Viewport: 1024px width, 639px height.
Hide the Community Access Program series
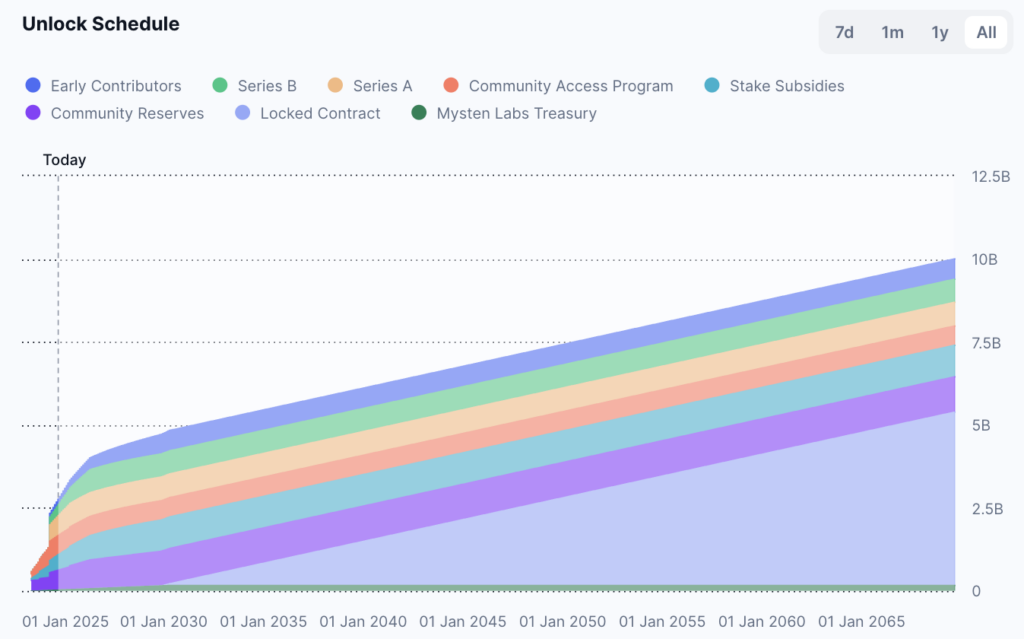coord(570,86)
